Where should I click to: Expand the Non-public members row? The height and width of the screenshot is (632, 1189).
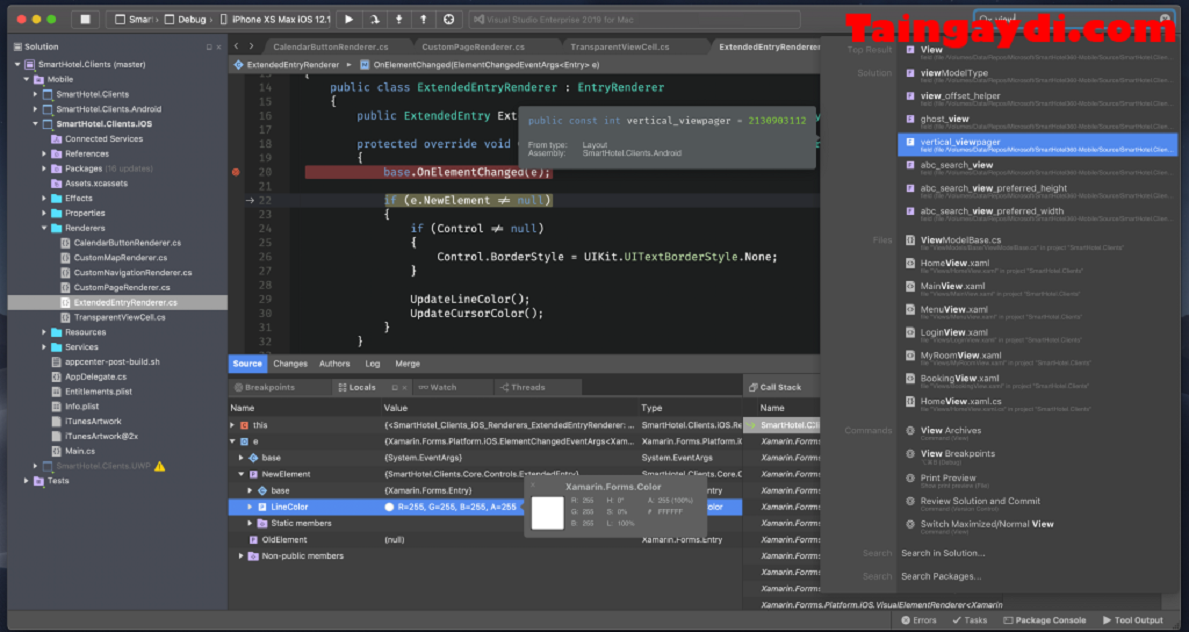click(241, 556)
